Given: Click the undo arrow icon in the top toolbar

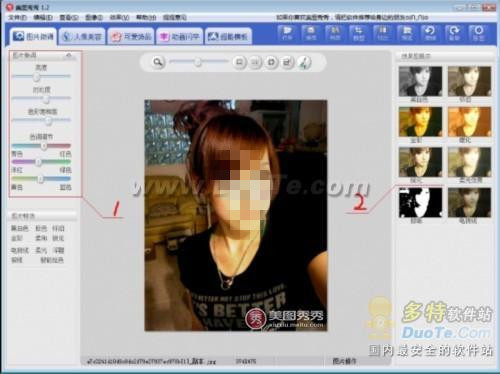Looking at the screenshot, I should (430, 34).
